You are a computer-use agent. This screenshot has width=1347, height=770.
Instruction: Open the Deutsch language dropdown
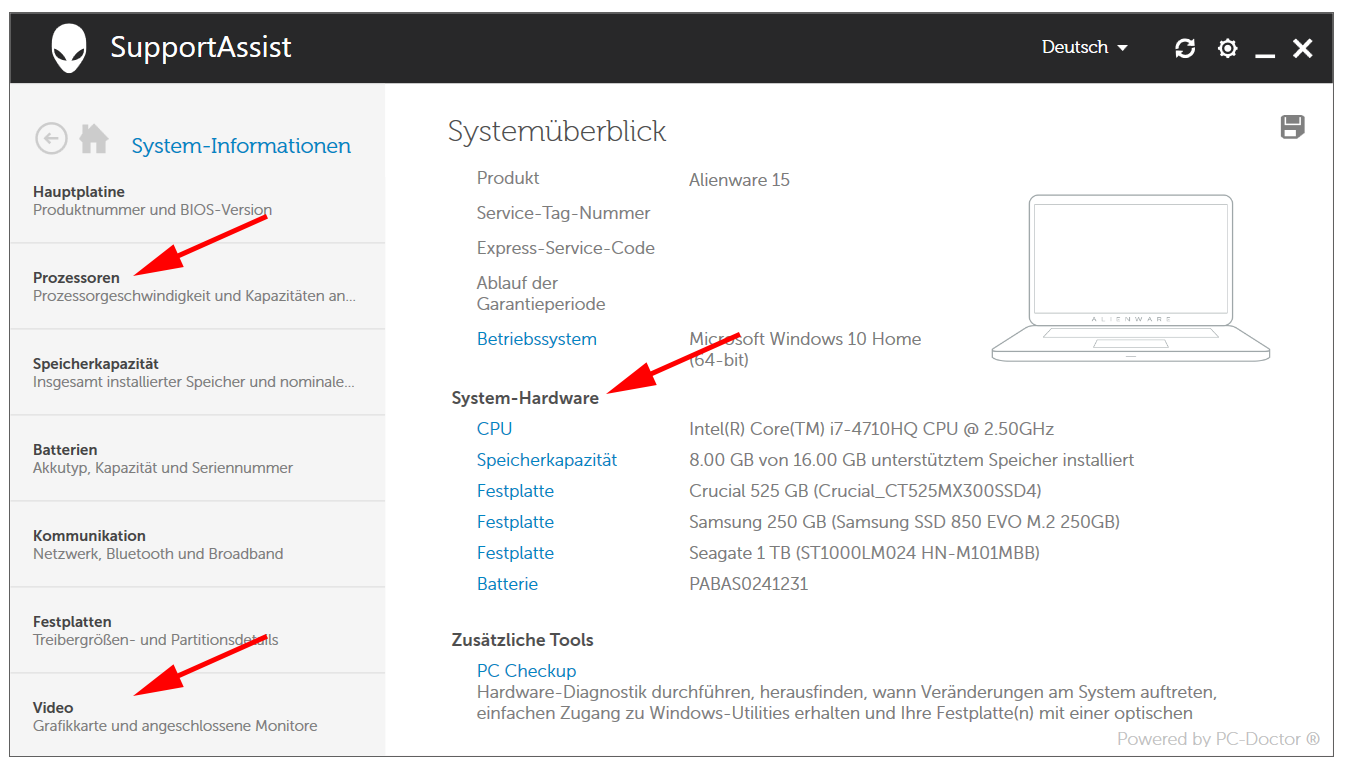[x=1084, y=47]
